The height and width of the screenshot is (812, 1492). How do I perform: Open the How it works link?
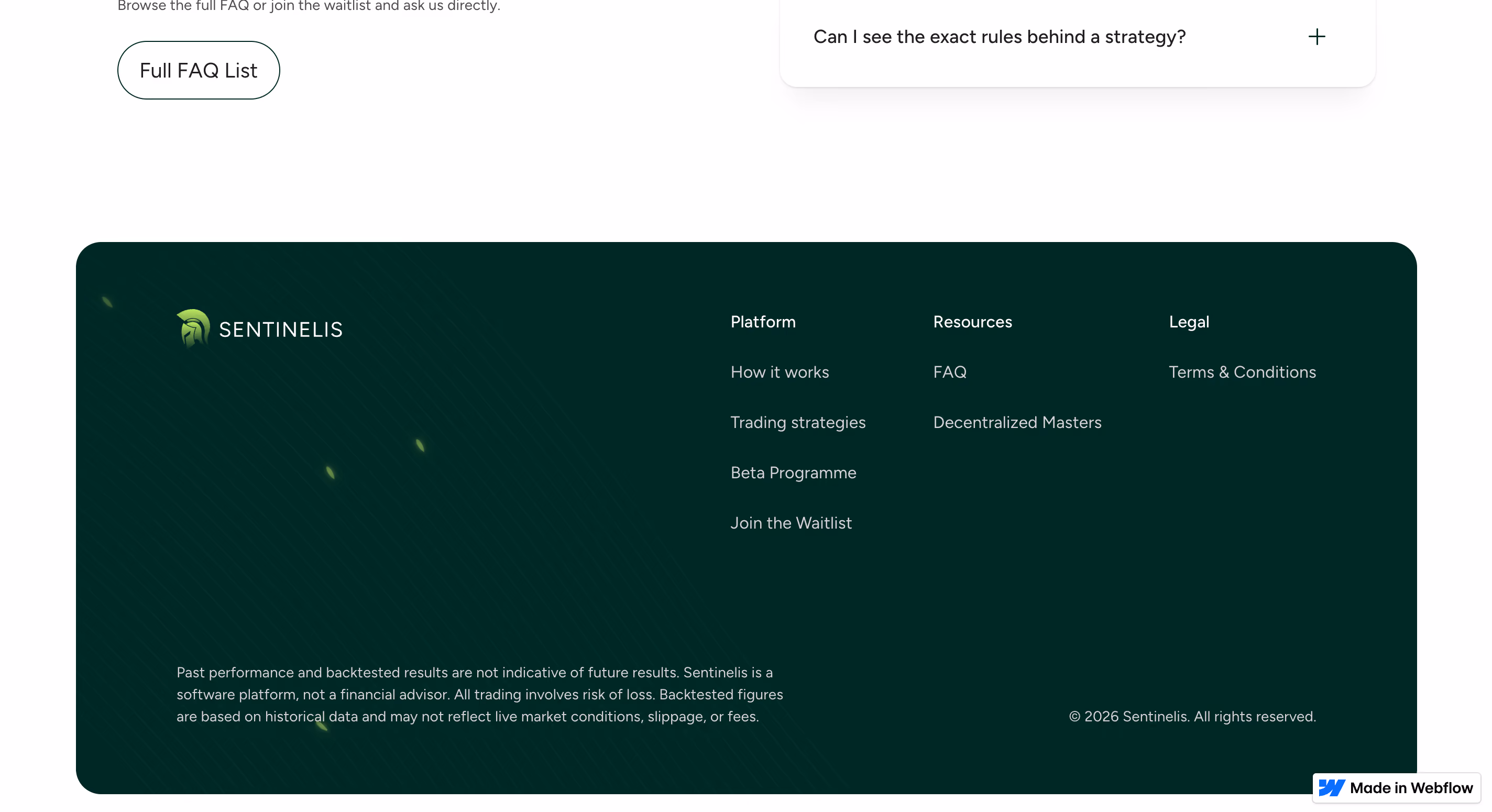click(780, 372)
